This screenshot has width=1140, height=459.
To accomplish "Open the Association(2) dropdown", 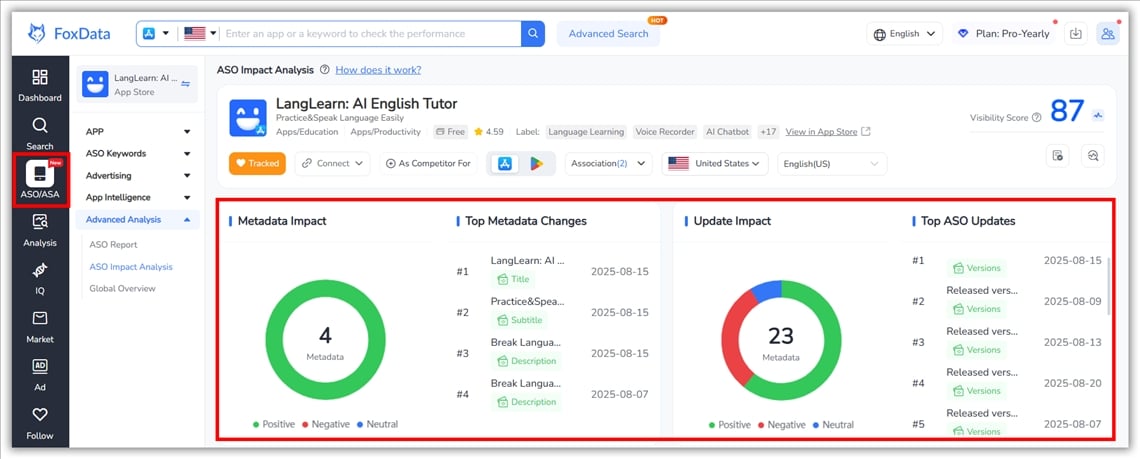I will tap(608, 164).
